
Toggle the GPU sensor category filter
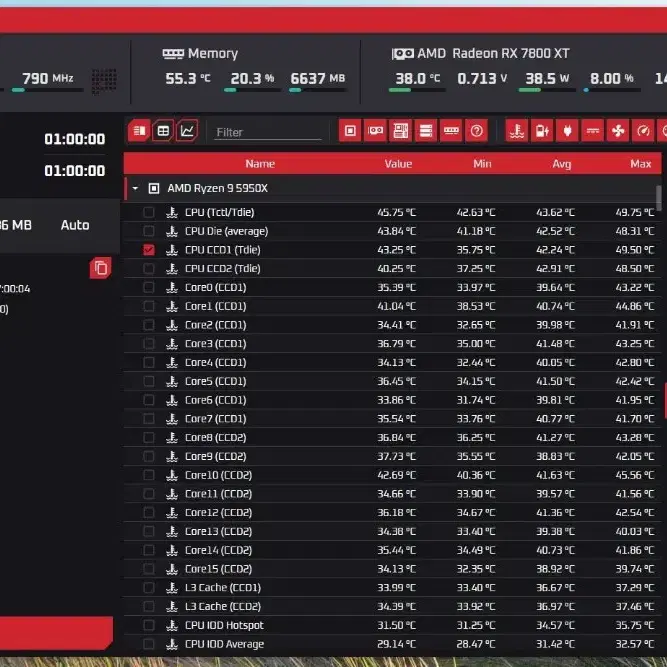pyautogui.click(x=375, y=131)
